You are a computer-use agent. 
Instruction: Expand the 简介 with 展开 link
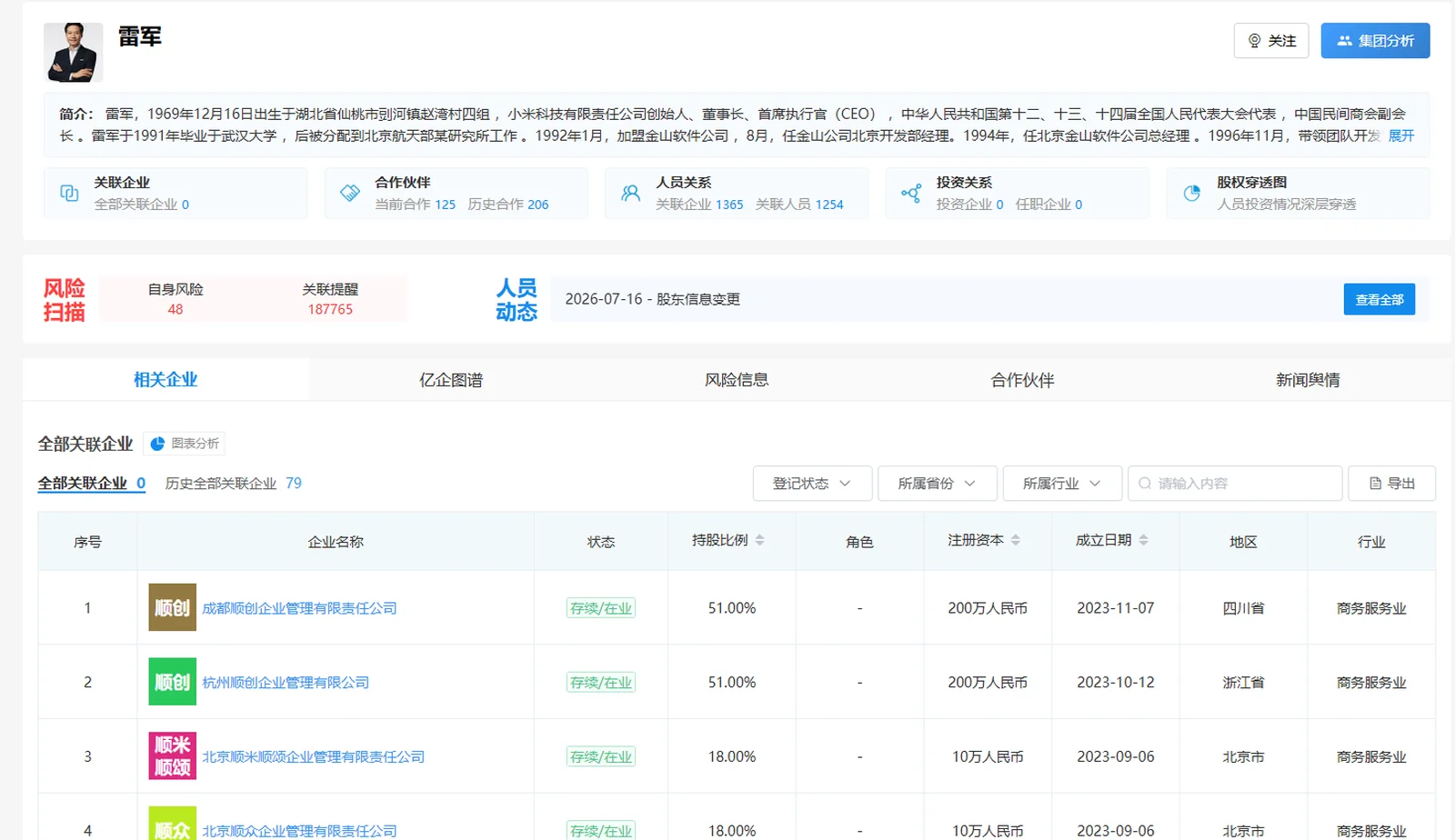click(1401, 135)
